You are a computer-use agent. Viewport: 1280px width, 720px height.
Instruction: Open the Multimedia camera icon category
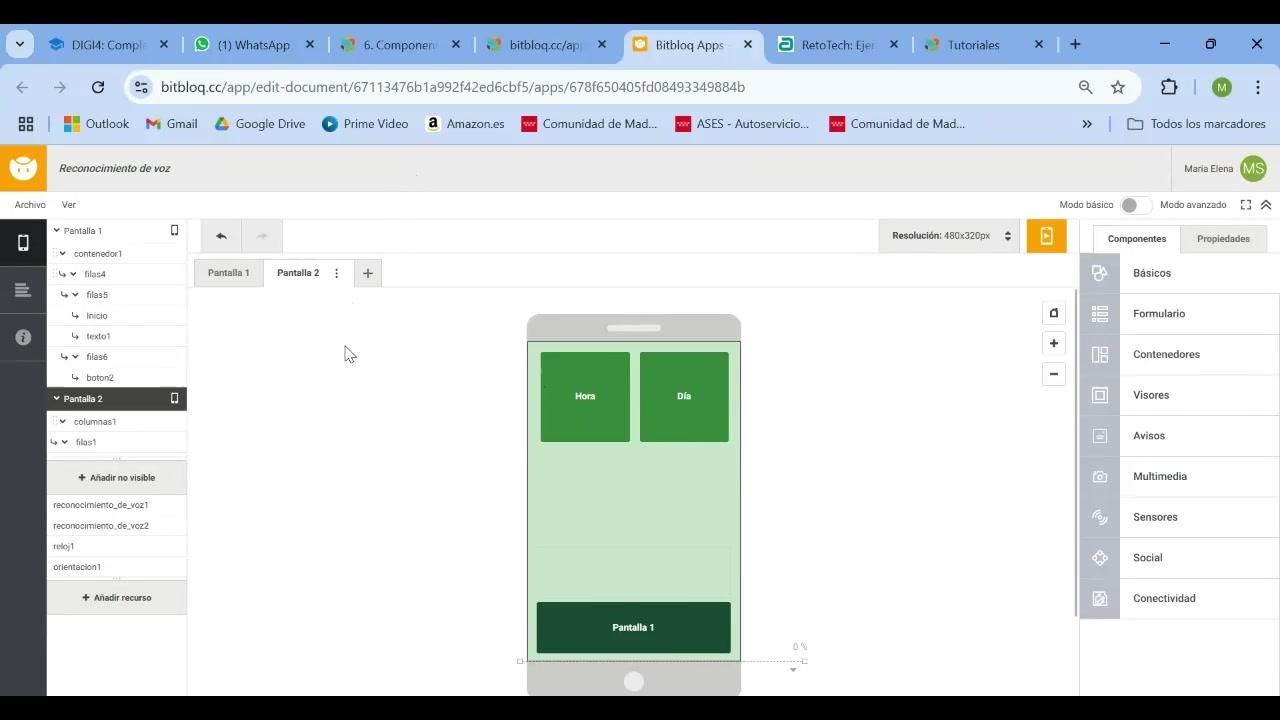(1100, 476)
